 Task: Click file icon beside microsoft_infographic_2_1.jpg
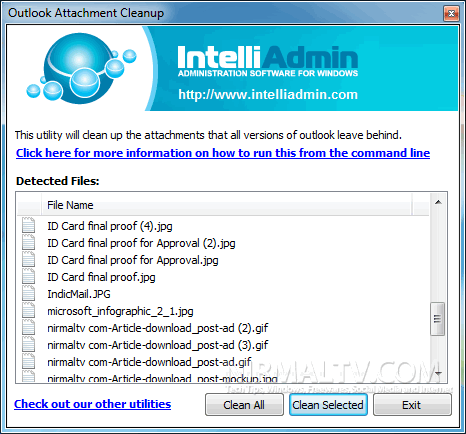pyautogui.click(x=28, y=310)
